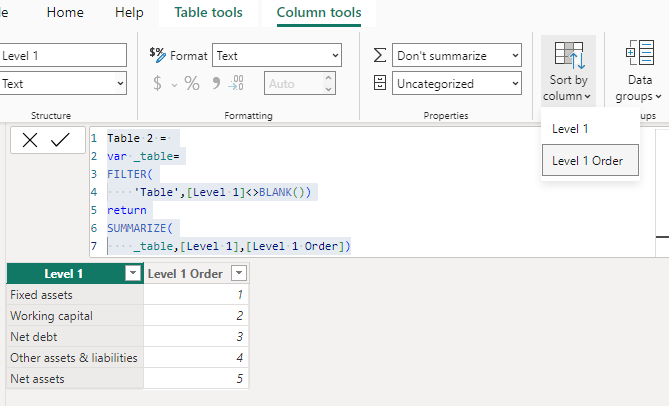The width and height of the screenshot is (669, 406).
Task: Select the Level 1 column header
Action: pyautogui.click(x=64, y=273)
